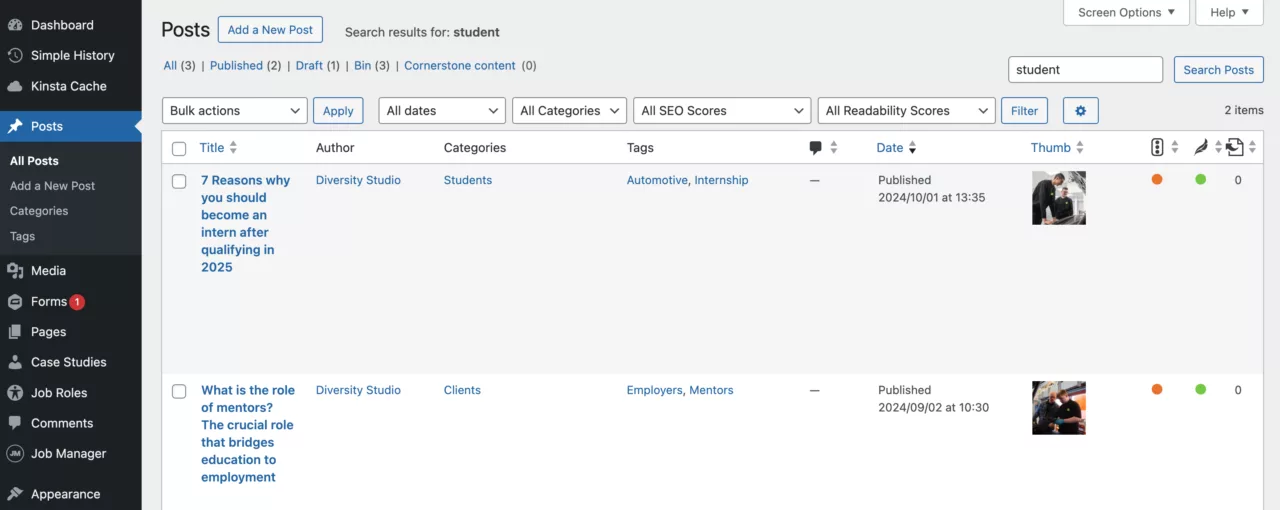Open the Media library in sidebar
Viewport: 1280px width, 510px height.
tap(48, 271)
